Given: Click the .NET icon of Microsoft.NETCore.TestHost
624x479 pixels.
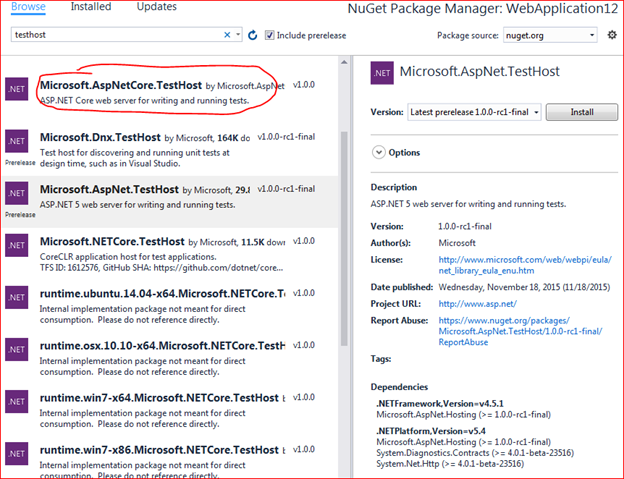Looking at the screenshot, I should (16, 245).
